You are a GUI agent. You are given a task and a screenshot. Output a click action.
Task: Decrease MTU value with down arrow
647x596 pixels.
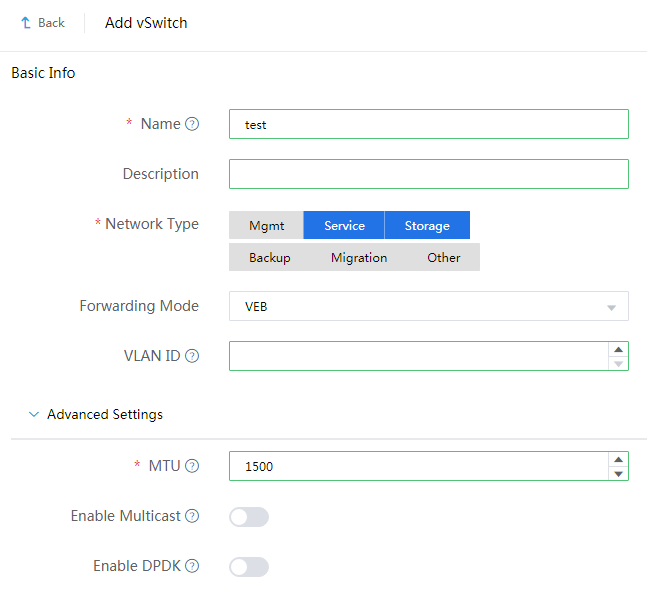click(x=619, y=473)
